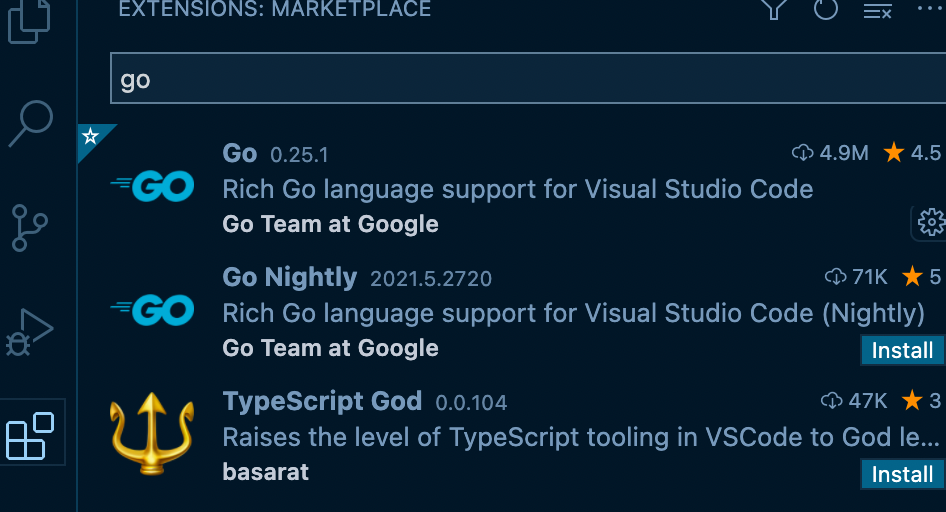Image resolution: width=946 pixels, height=512 pixels.
Task: Click the TypeScript God 47K download count
Action: [854, 400]
